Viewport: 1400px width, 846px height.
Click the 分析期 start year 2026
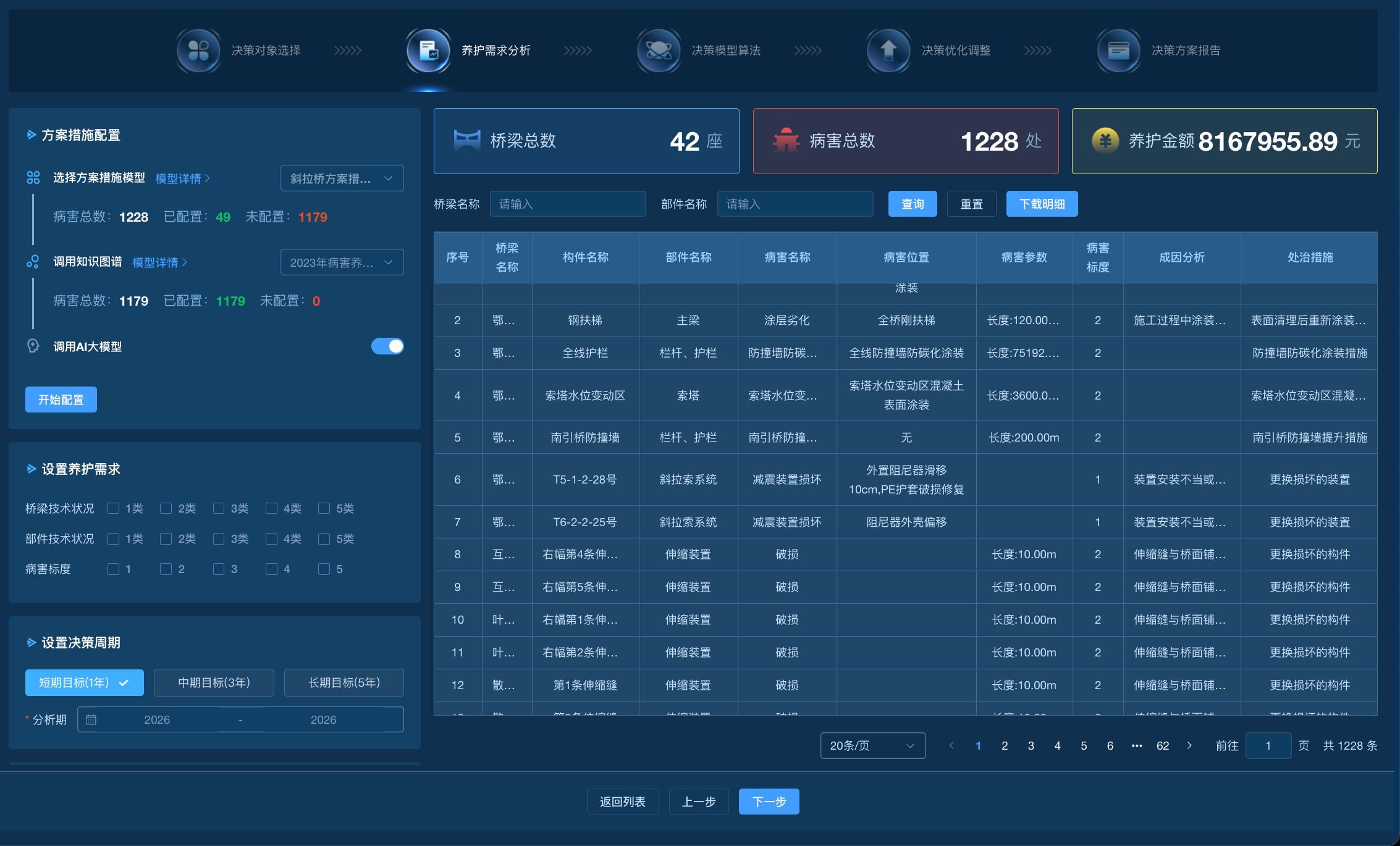tap(157, 719)
